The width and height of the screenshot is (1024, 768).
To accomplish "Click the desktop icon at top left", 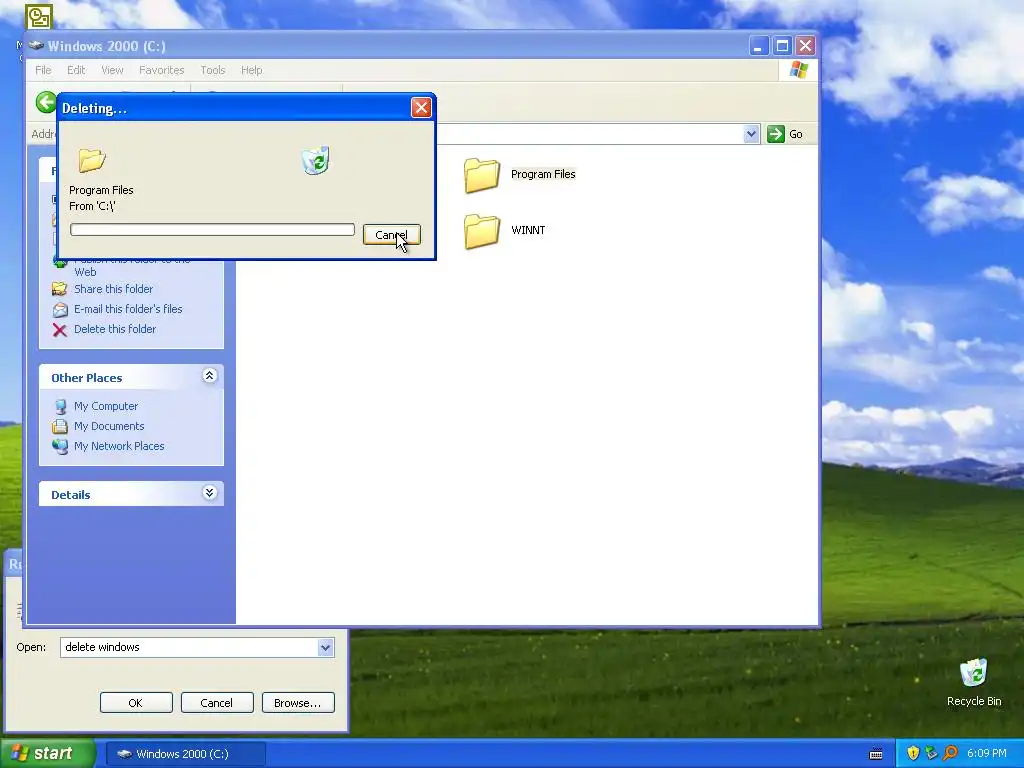I will [39, 16].
